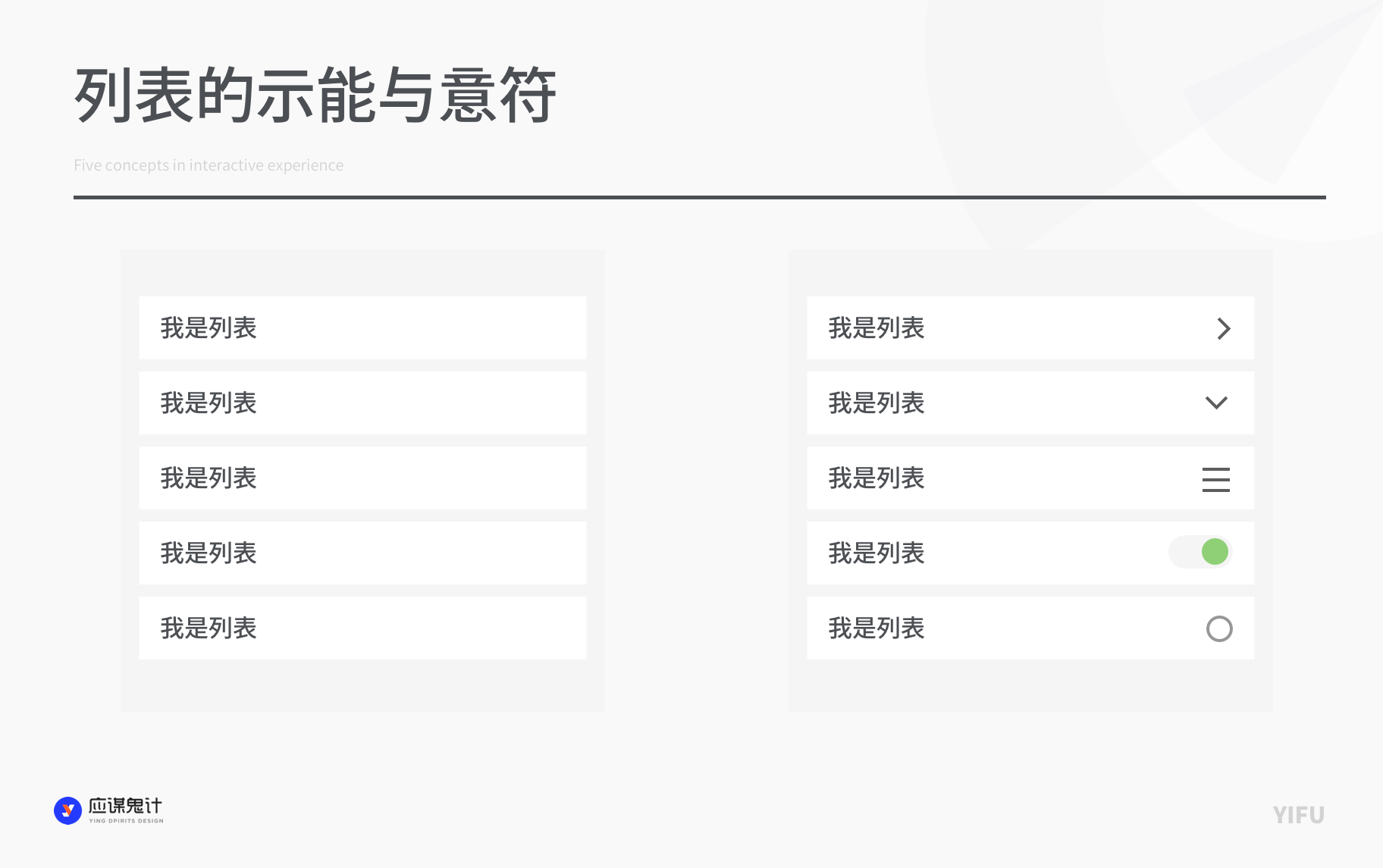1383x868 pixels.
Task: Click 我是列表 label beside the down chevron
Action: pyautogui.click(x=877, y=403)
